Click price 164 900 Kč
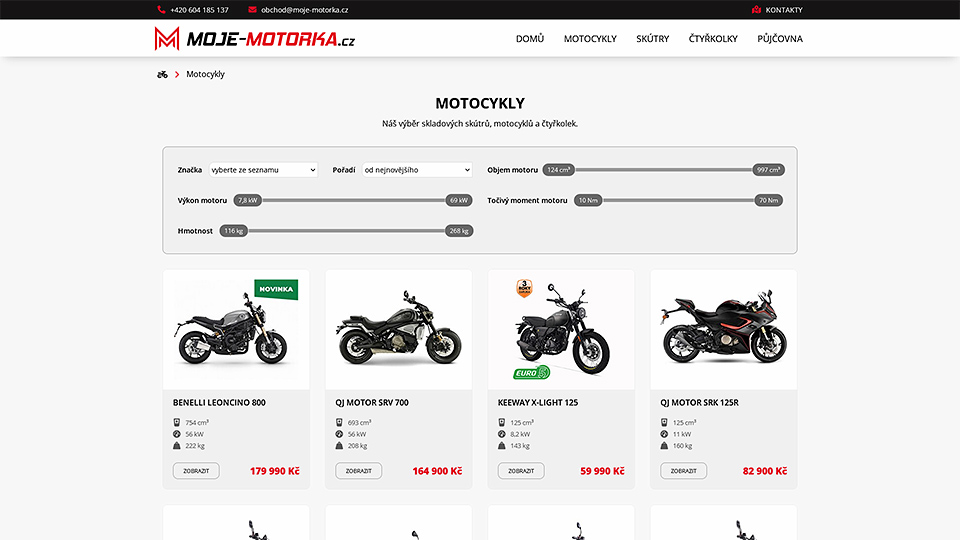 [437, 471]
